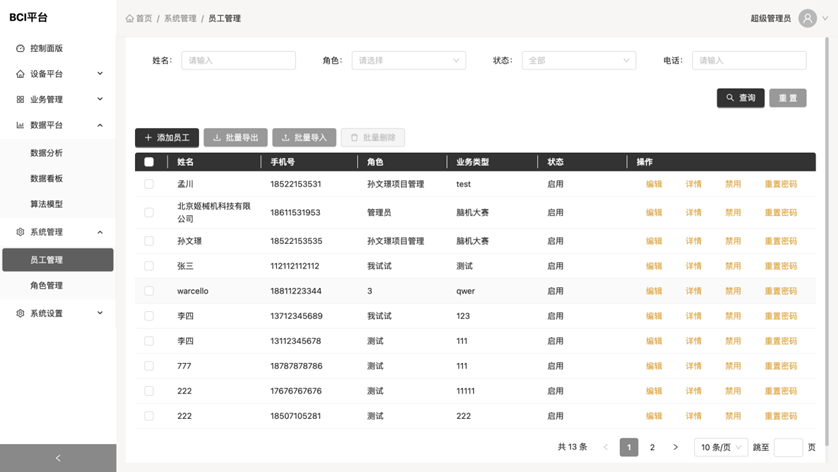Open the 10条/页 page size dropdown
The width and height of the screenshot is (838, 472).
click(x=720, y=448)
